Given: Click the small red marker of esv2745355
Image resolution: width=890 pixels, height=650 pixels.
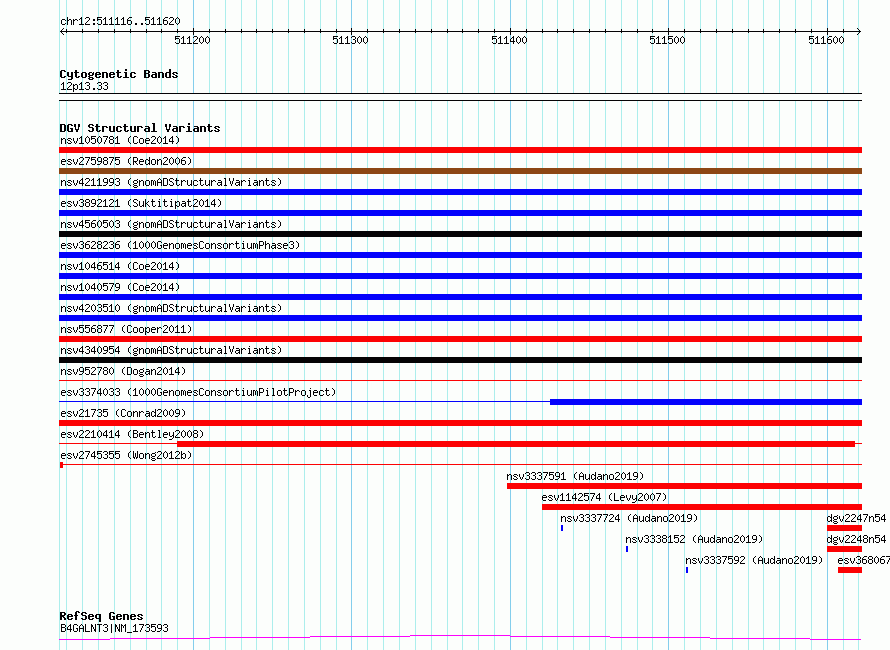Looking at the screenshot, I should point(61,465).
